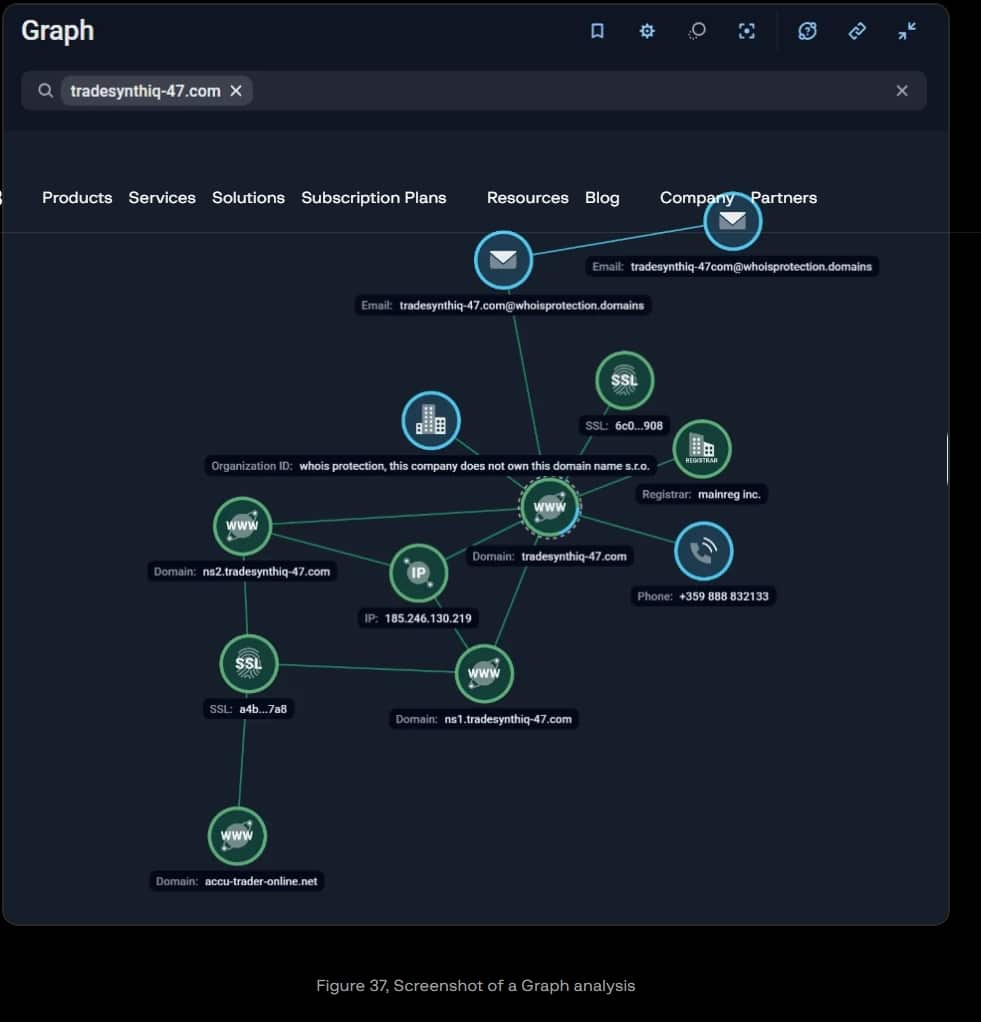Click the mainreg inc. registrar node

click(x=702, y=448)
